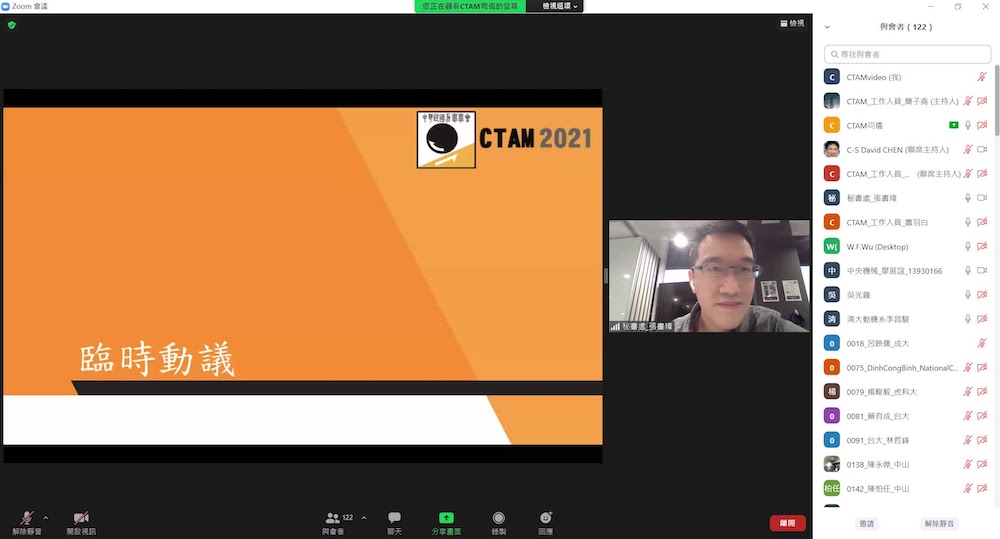Click the divider handle between slide and video
This screenshot has height=539, width=1000.
point(606,276)
